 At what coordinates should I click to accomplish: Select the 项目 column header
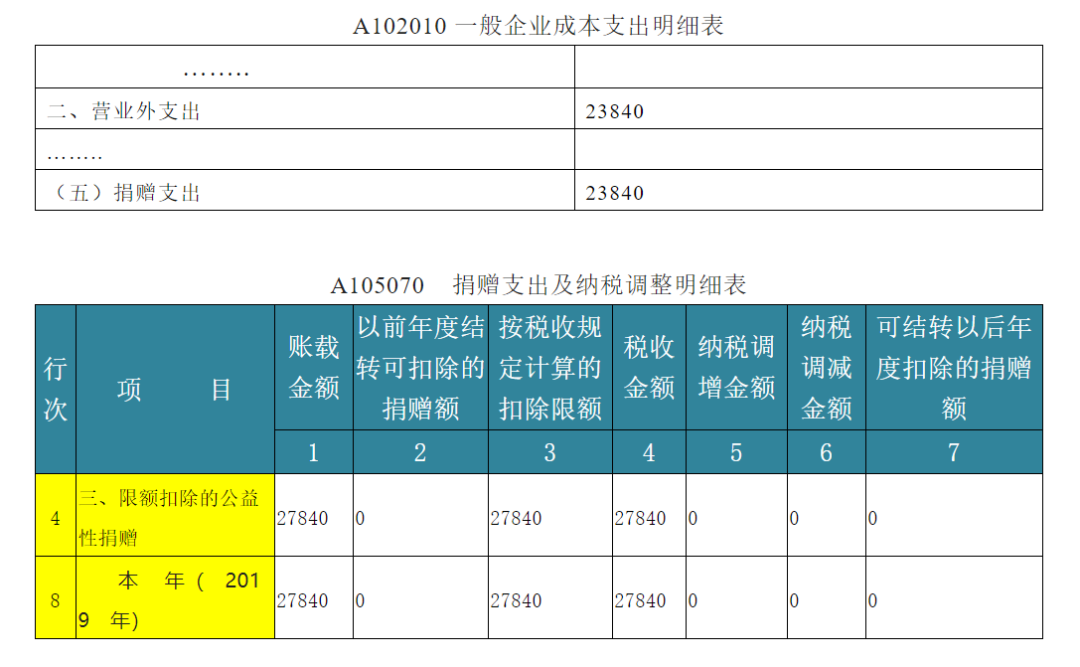tap(175, 389)
